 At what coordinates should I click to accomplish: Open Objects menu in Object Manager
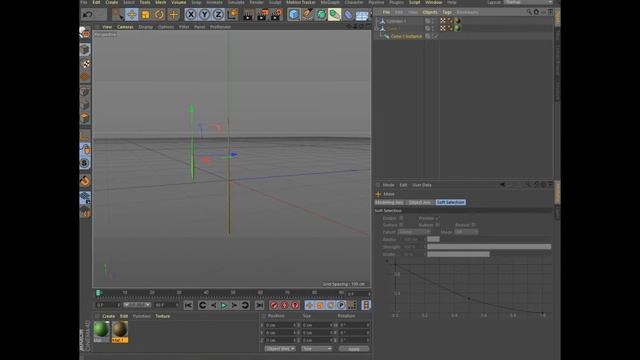coord(429,12)
